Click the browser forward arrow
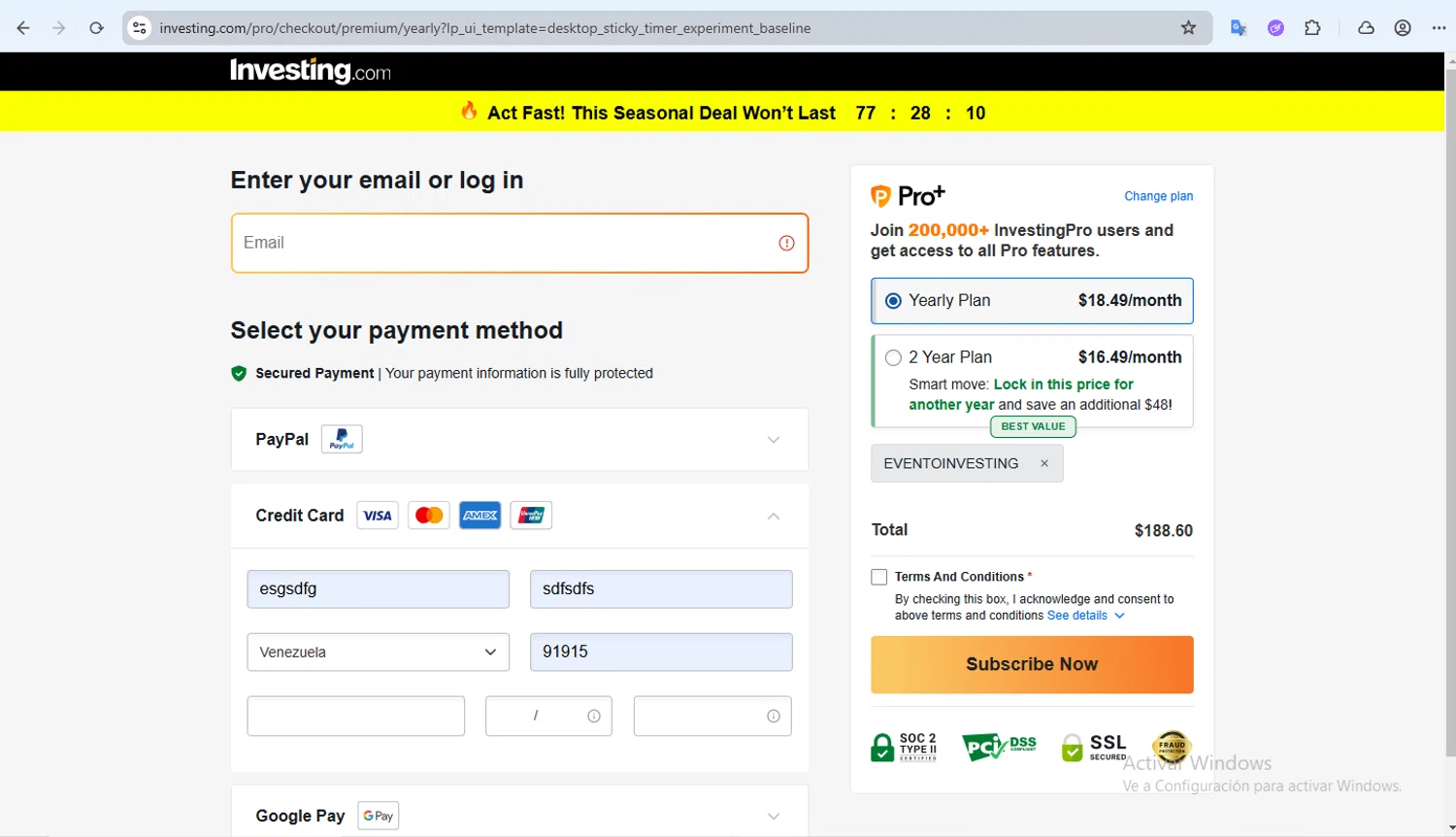 click(59, 28)
